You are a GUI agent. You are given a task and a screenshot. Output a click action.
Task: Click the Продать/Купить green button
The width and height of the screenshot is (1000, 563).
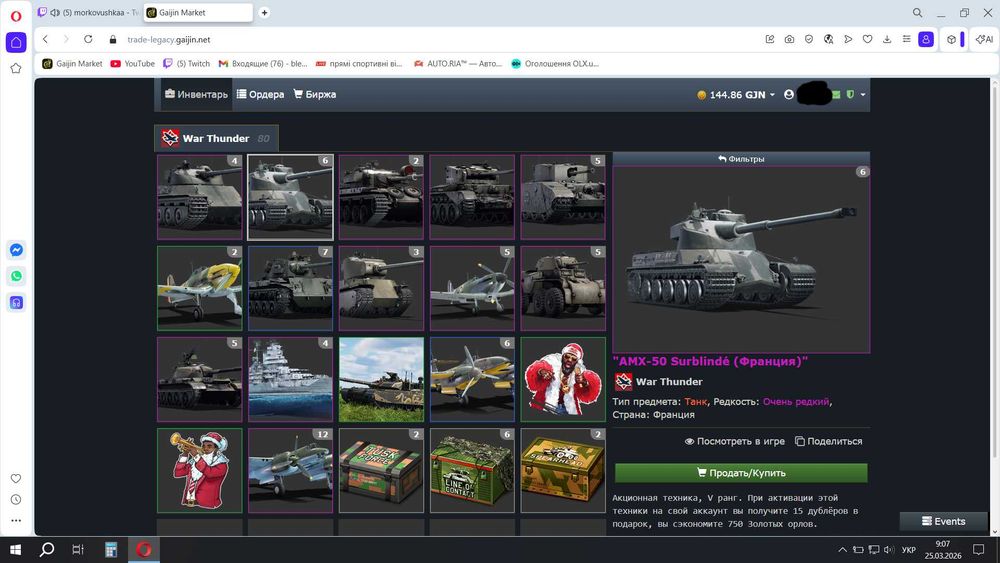[741, 472]
